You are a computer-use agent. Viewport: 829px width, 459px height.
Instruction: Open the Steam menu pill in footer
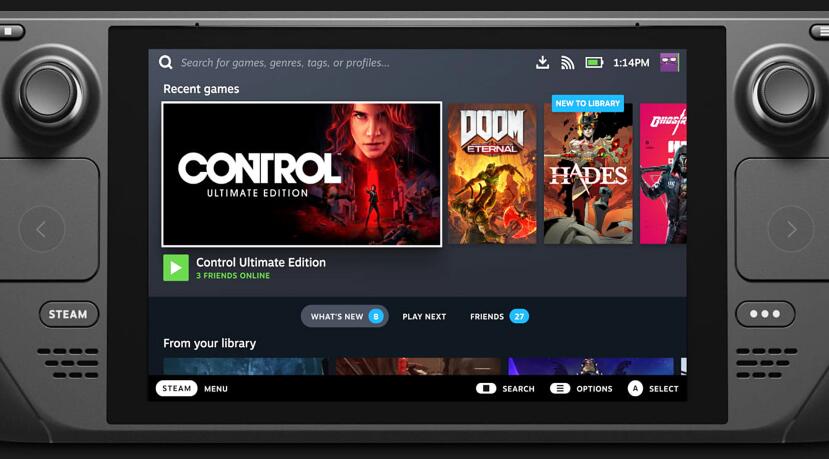(x=177, y=388)
